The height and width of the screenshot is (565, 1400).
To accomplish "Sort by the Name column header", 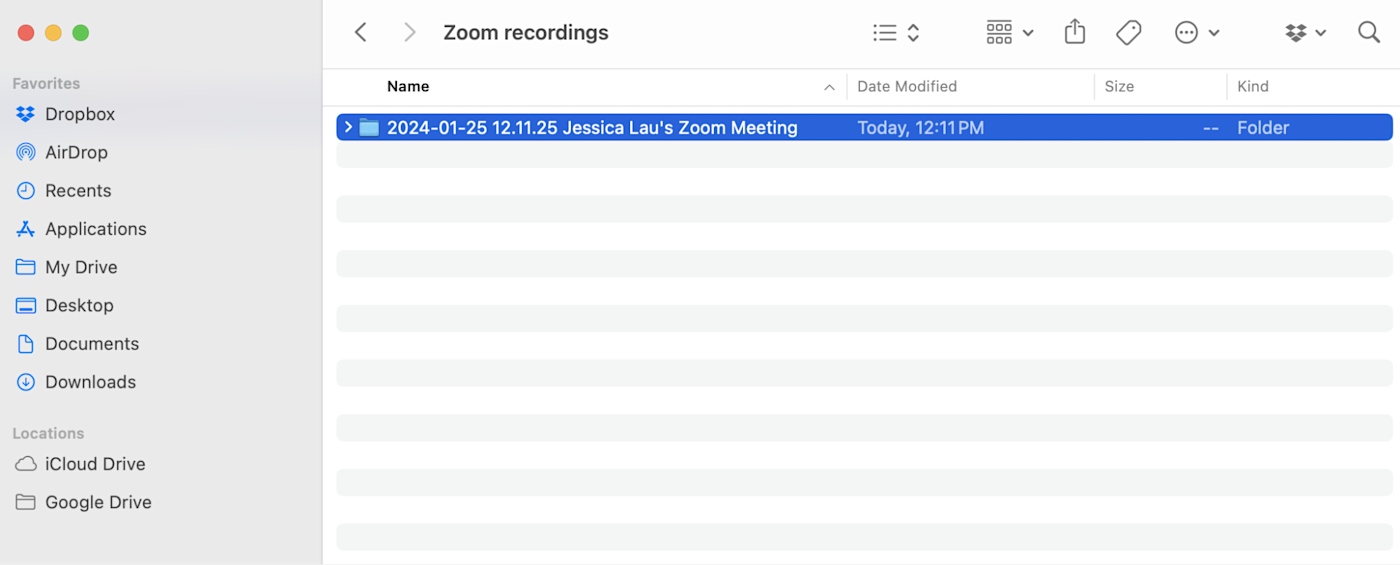I will (408, 86).
